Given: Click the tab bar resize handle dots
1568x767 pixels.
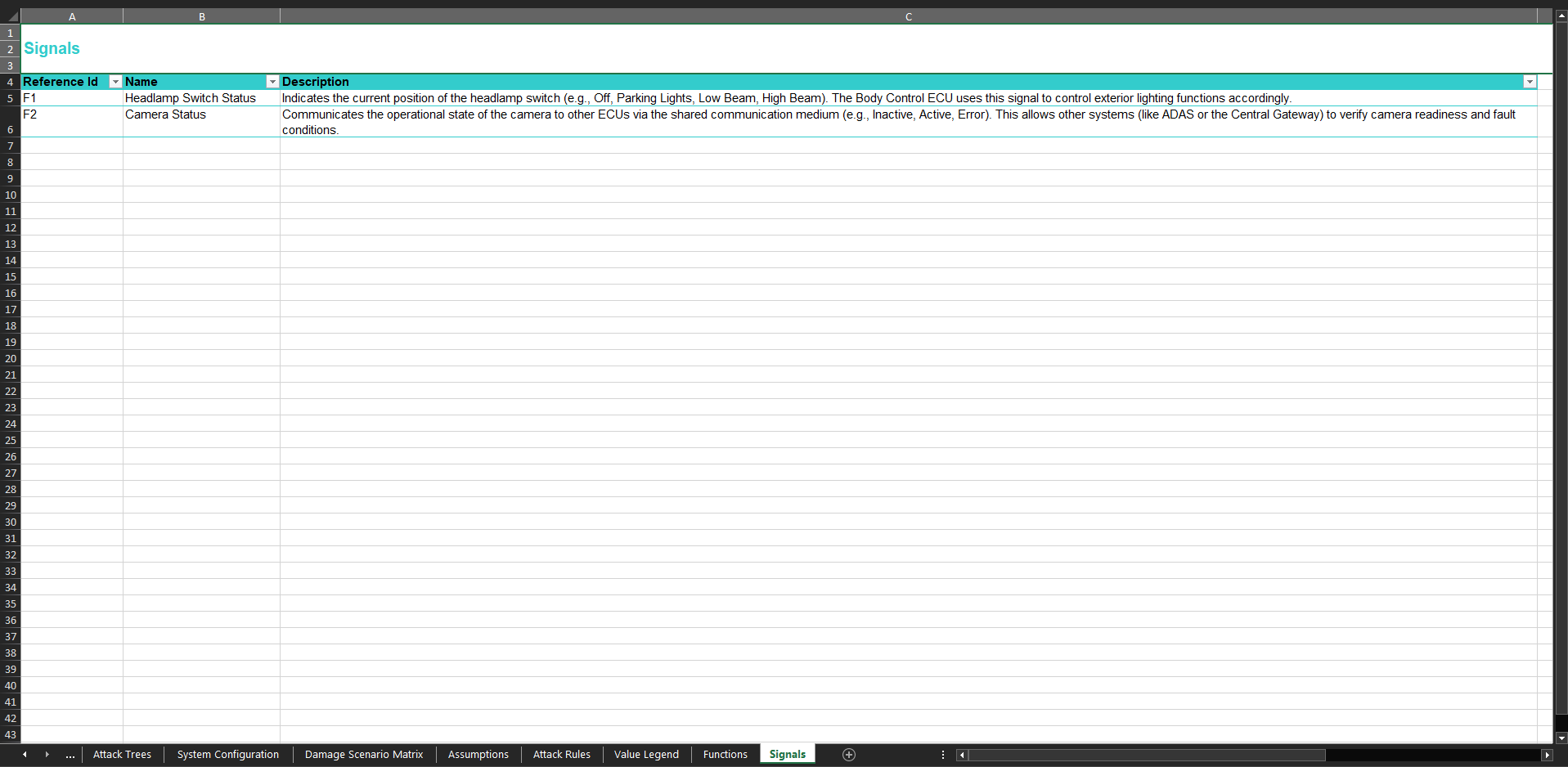Looking at the screenshot, I should 943,755.
